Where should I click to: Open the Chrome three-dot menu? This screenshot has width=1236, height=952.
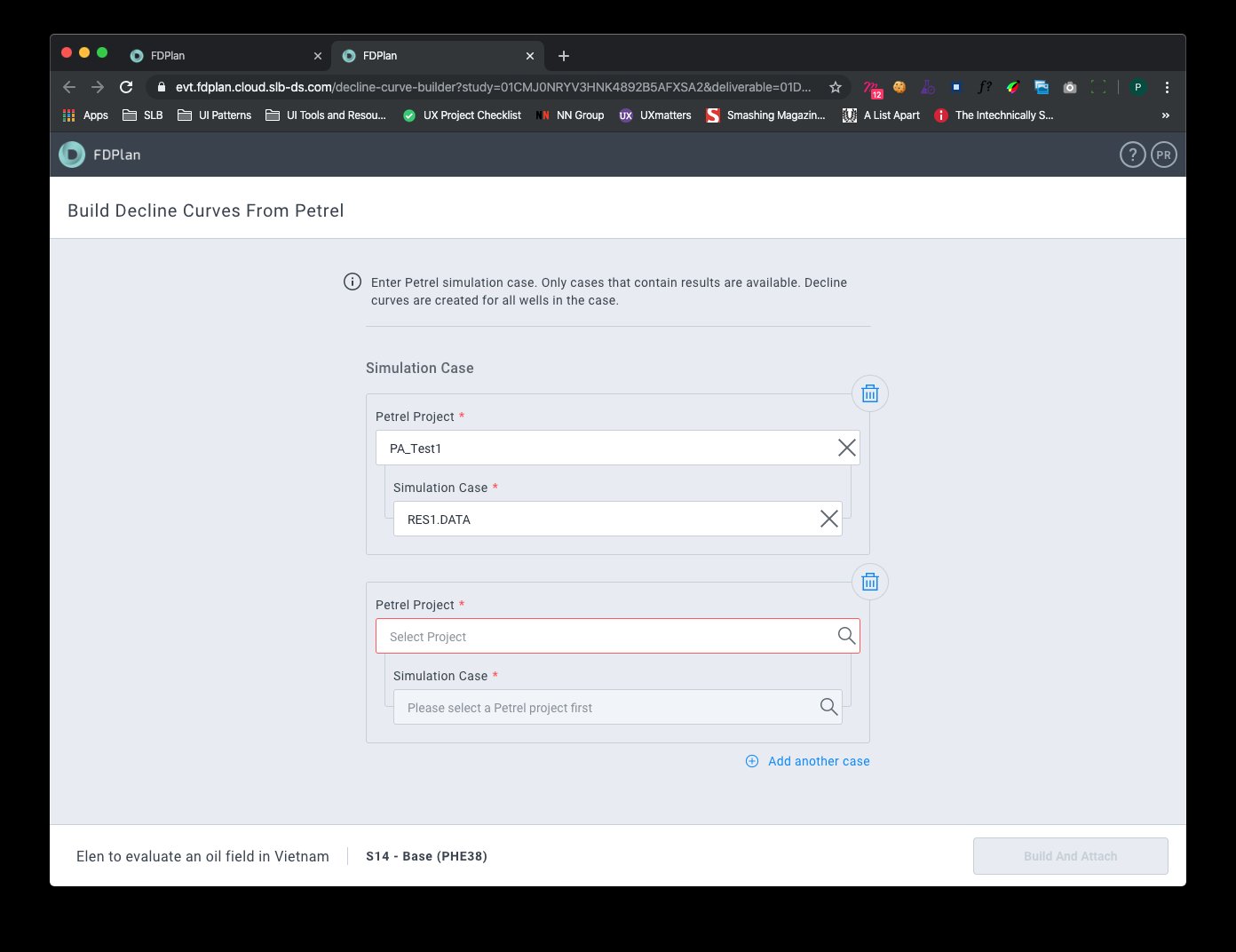(x=1167, y=87)
